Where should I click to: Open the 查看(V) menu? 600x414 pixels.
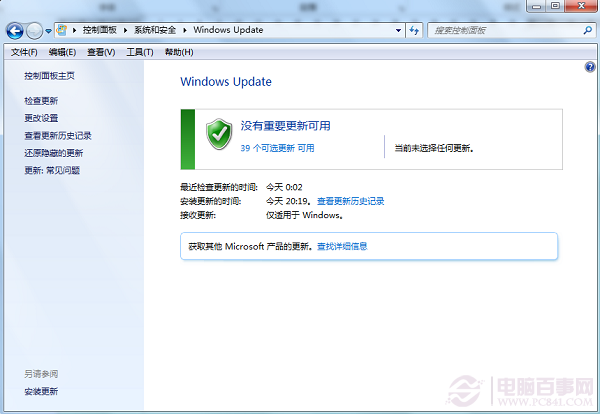click(x=101, y=52)
